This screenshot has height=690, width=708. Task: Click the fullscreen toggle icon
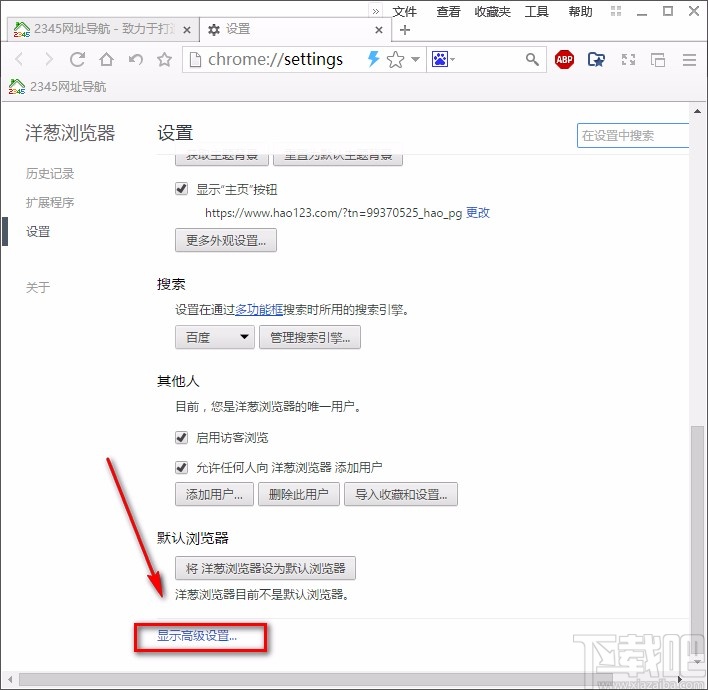point(628,59)
